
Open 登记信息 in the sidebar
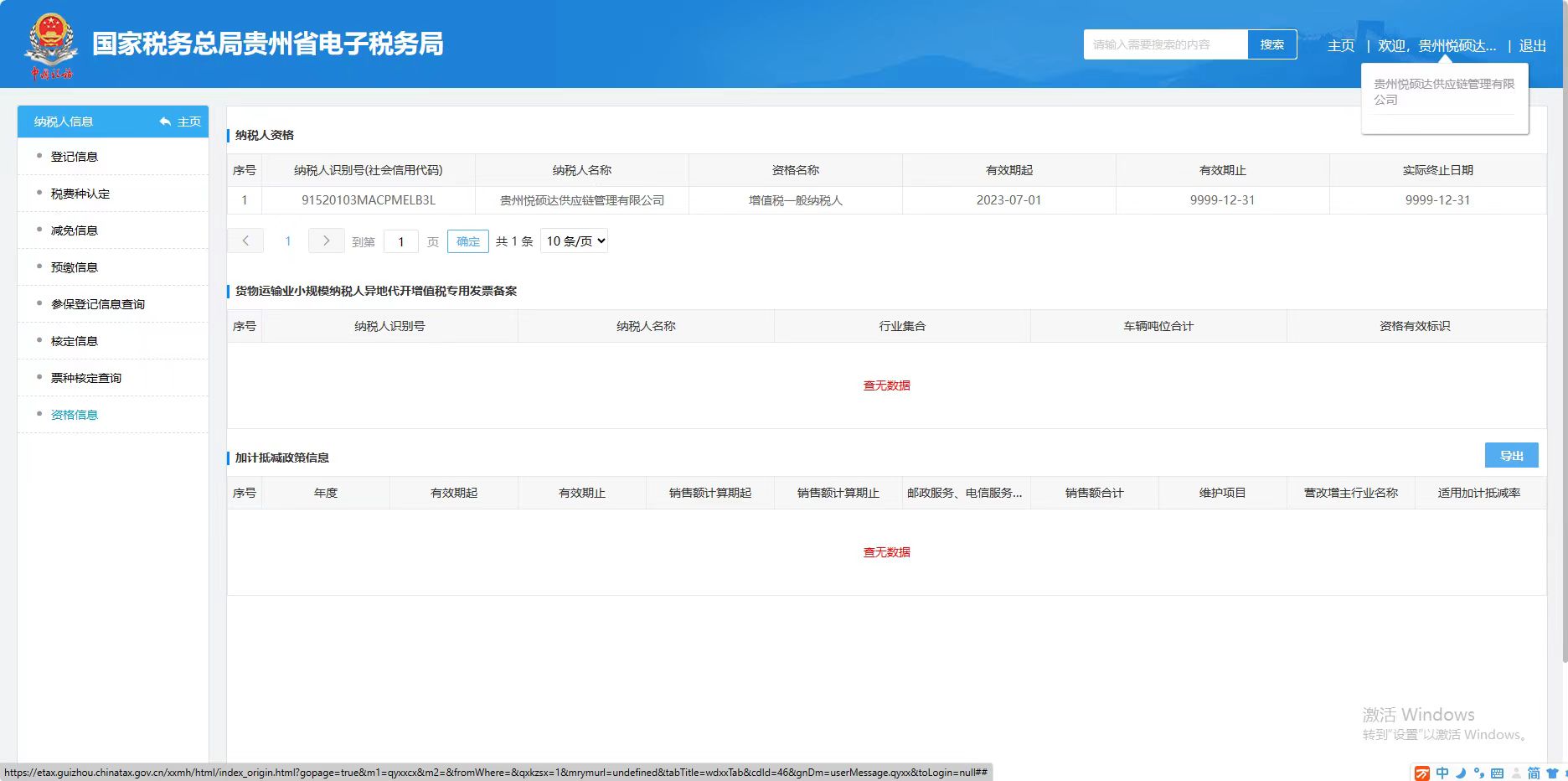click(75, 157)
